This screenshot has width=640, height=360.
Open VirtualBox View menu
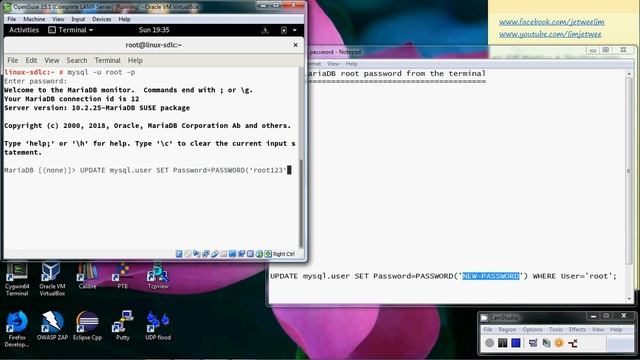[58, 19]
